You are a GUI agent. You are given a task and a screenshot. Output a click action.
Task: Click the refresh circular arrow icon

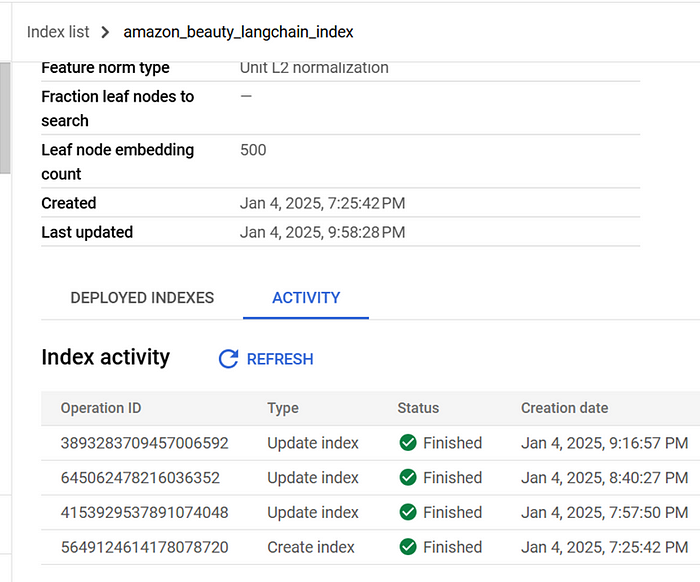[228, 359]
